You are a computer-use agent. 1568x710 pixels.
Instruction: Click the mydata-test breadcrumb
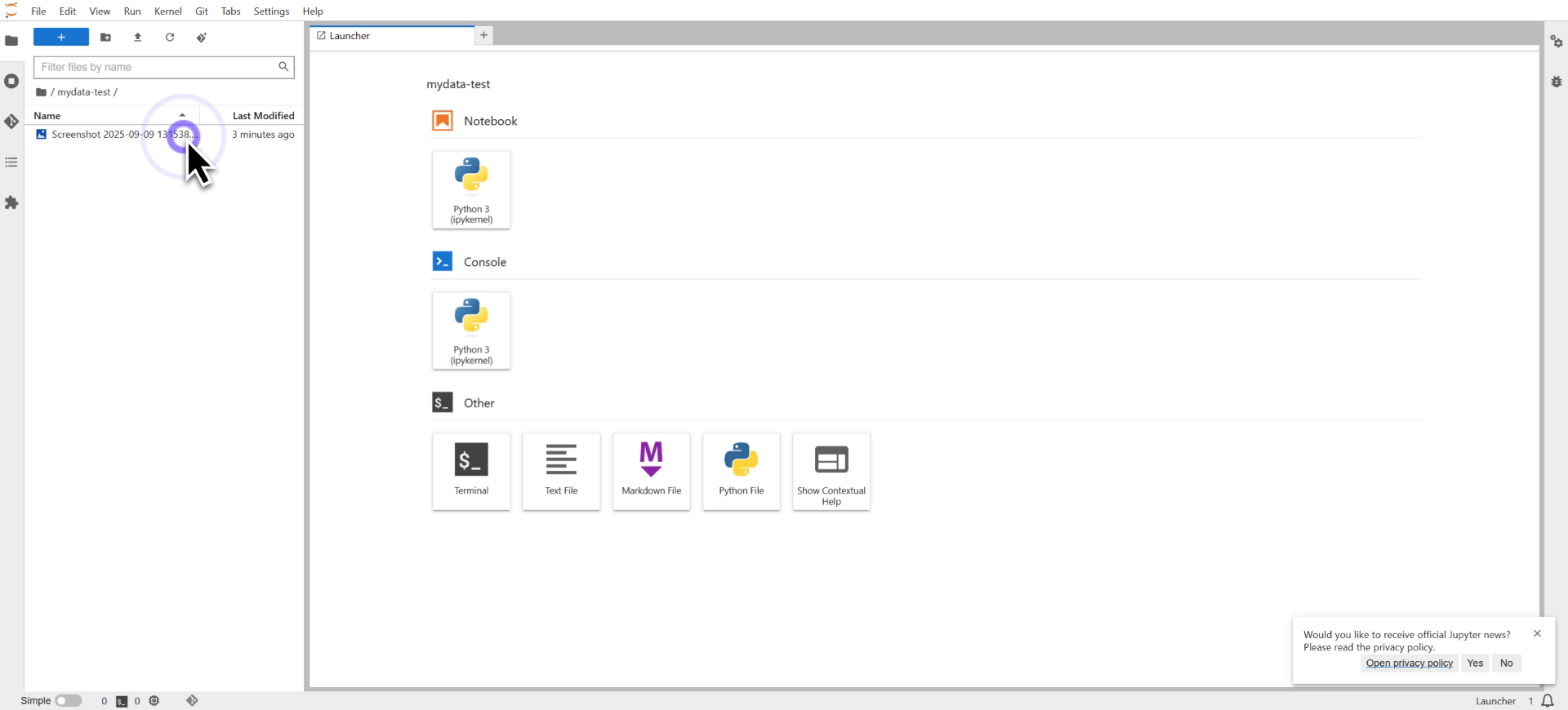83,92
